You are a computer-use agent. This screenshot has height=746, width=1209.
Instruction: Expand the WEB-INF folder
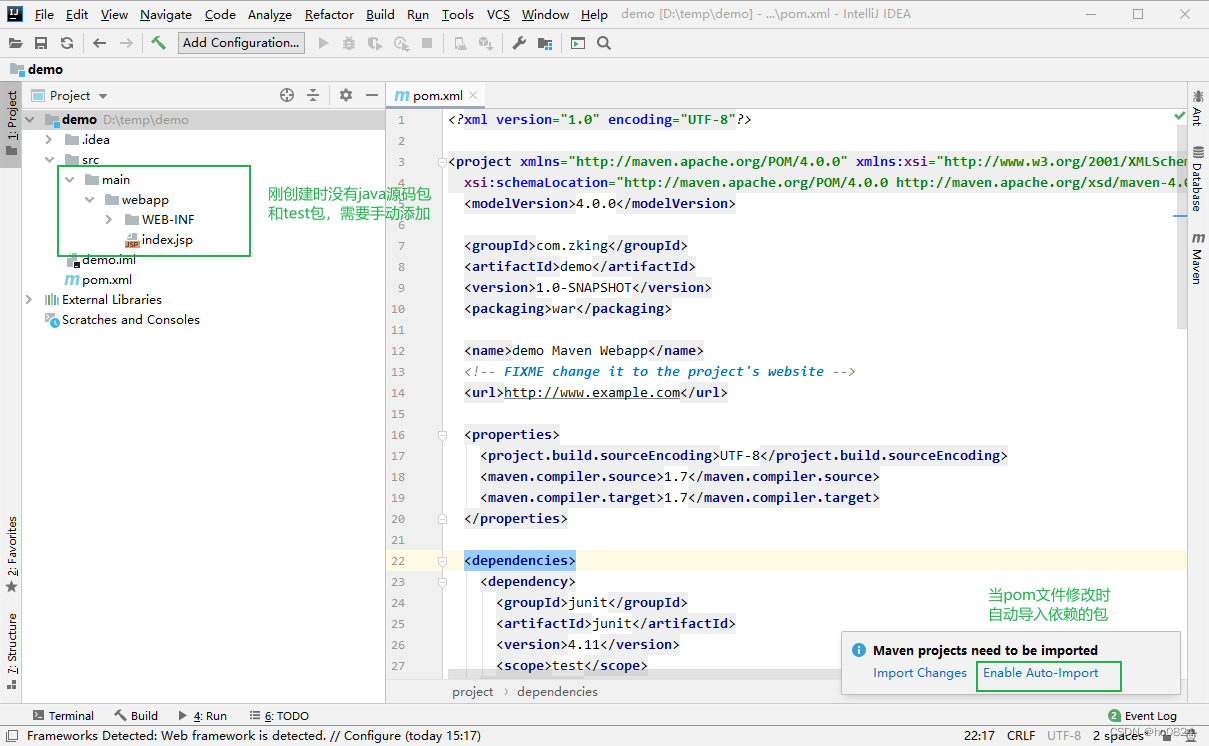click(108, 220)
